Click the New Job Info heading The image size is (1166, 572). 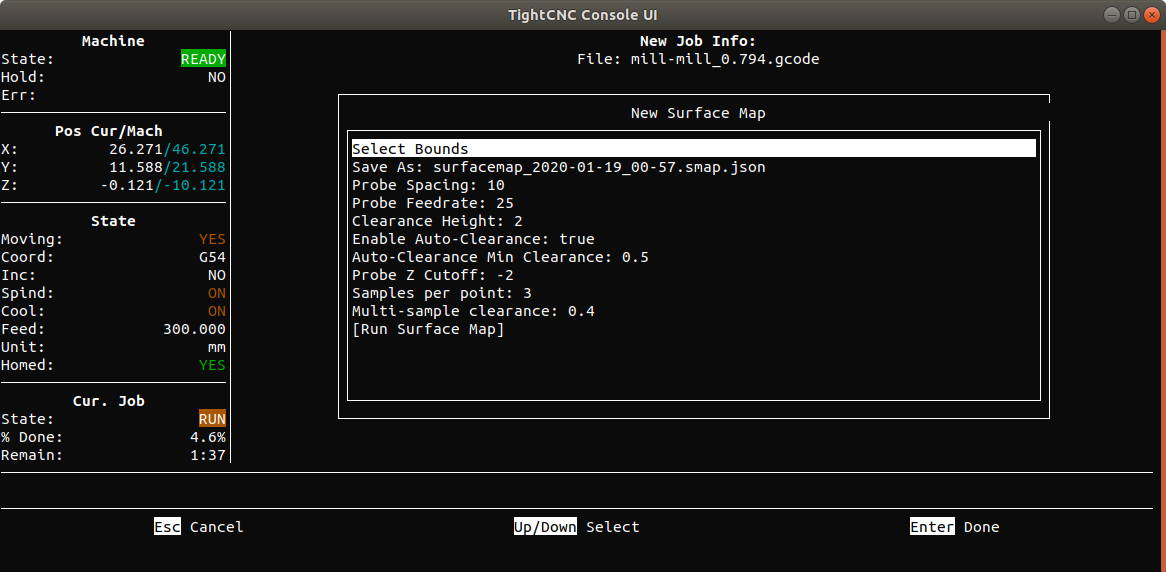[698, 42]
